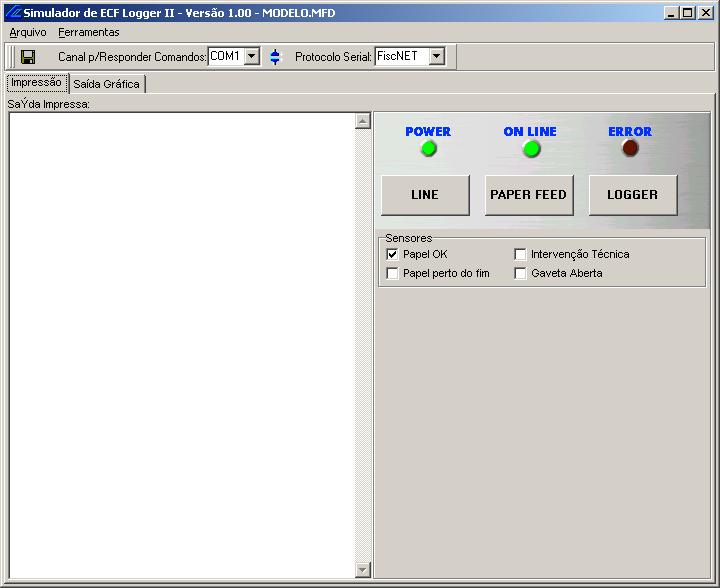
Task: Click the dark red ERROR indicator light
Action: [x=630, y=148]
